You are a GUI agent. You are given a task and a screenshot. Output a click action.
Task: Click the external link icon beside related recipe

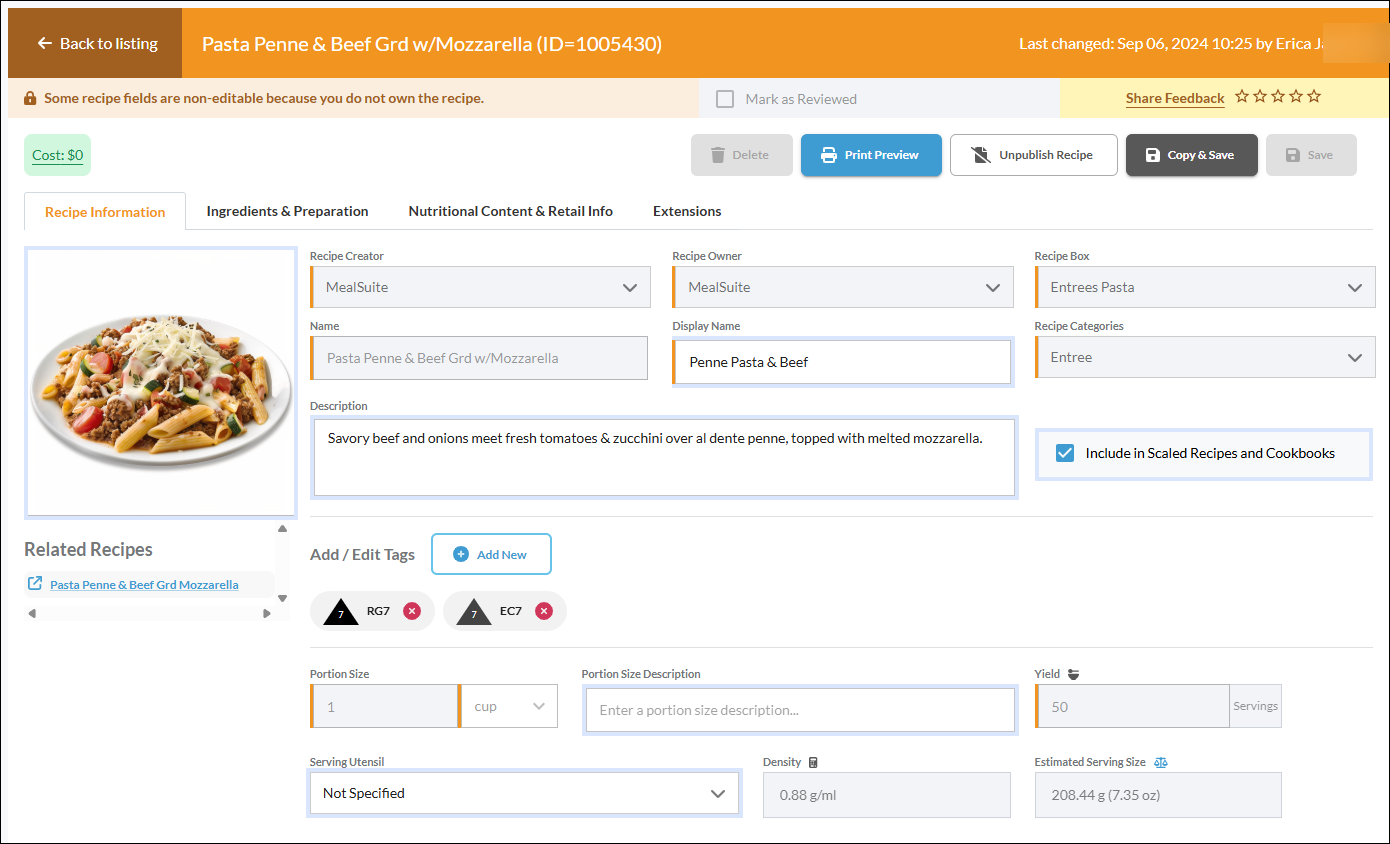(x=35, y=584)
